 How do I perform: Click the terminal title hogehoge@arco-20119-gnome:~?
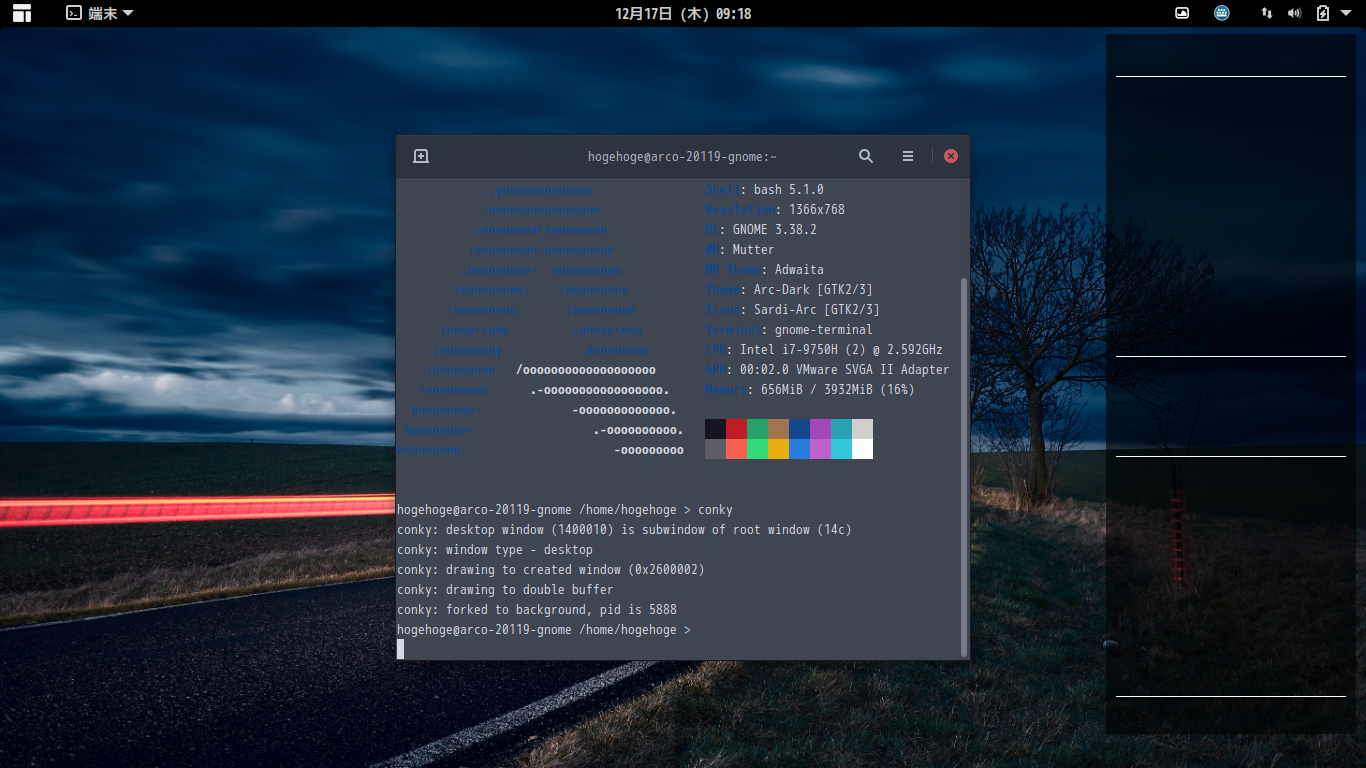point(683,156)
